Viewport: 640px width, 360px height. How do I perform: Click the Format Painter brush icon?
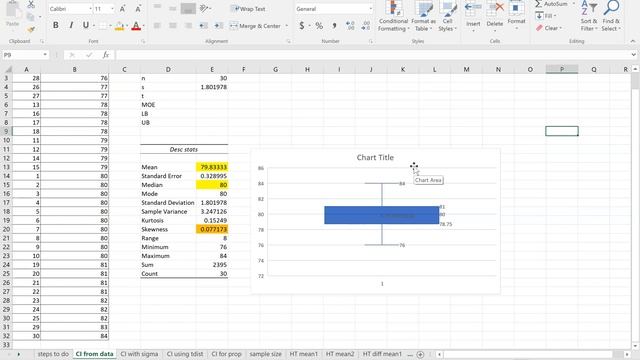(x=31, y=29)
